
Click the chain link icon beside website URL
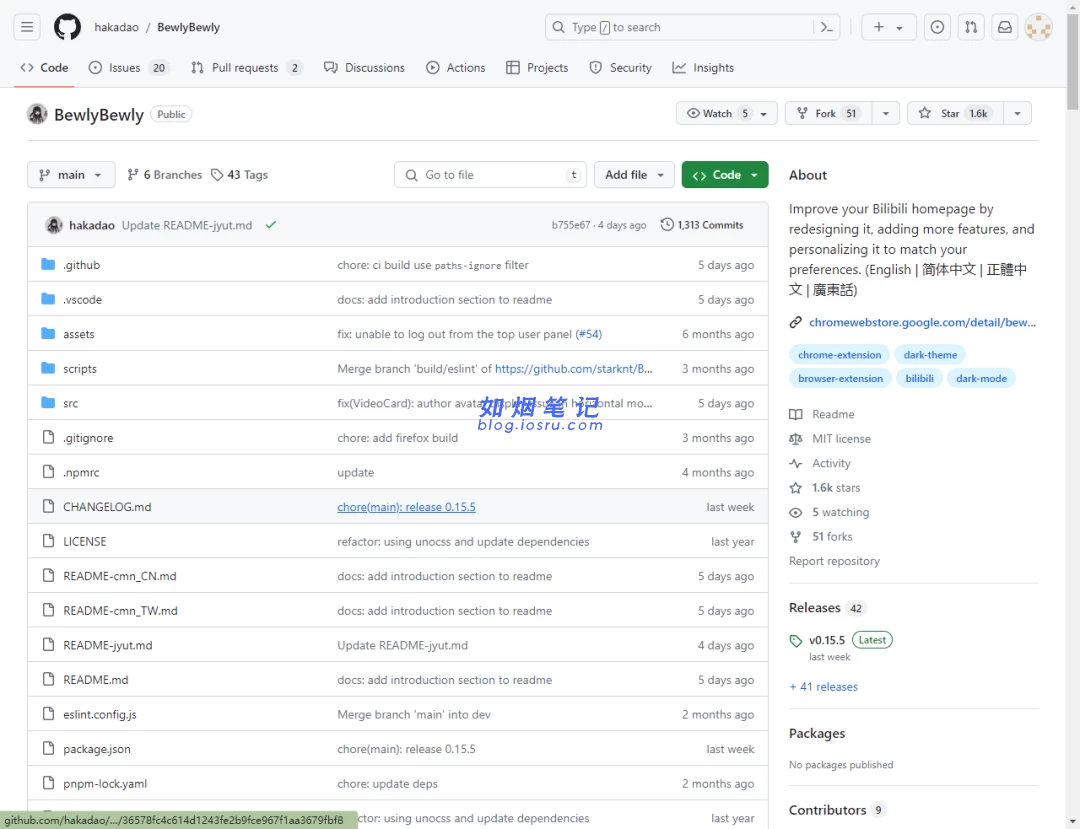[x=796, y=322]
